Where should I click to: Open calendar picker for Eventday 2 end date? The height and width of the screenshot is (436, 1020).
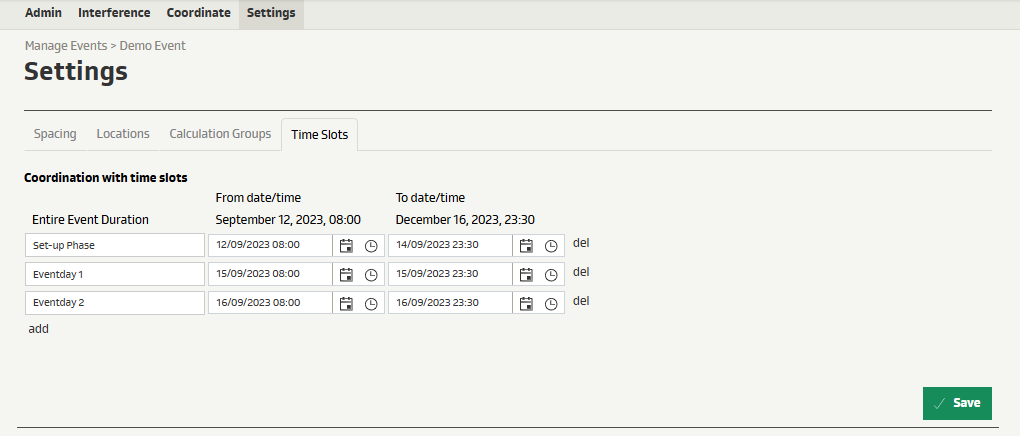point(526,303)
